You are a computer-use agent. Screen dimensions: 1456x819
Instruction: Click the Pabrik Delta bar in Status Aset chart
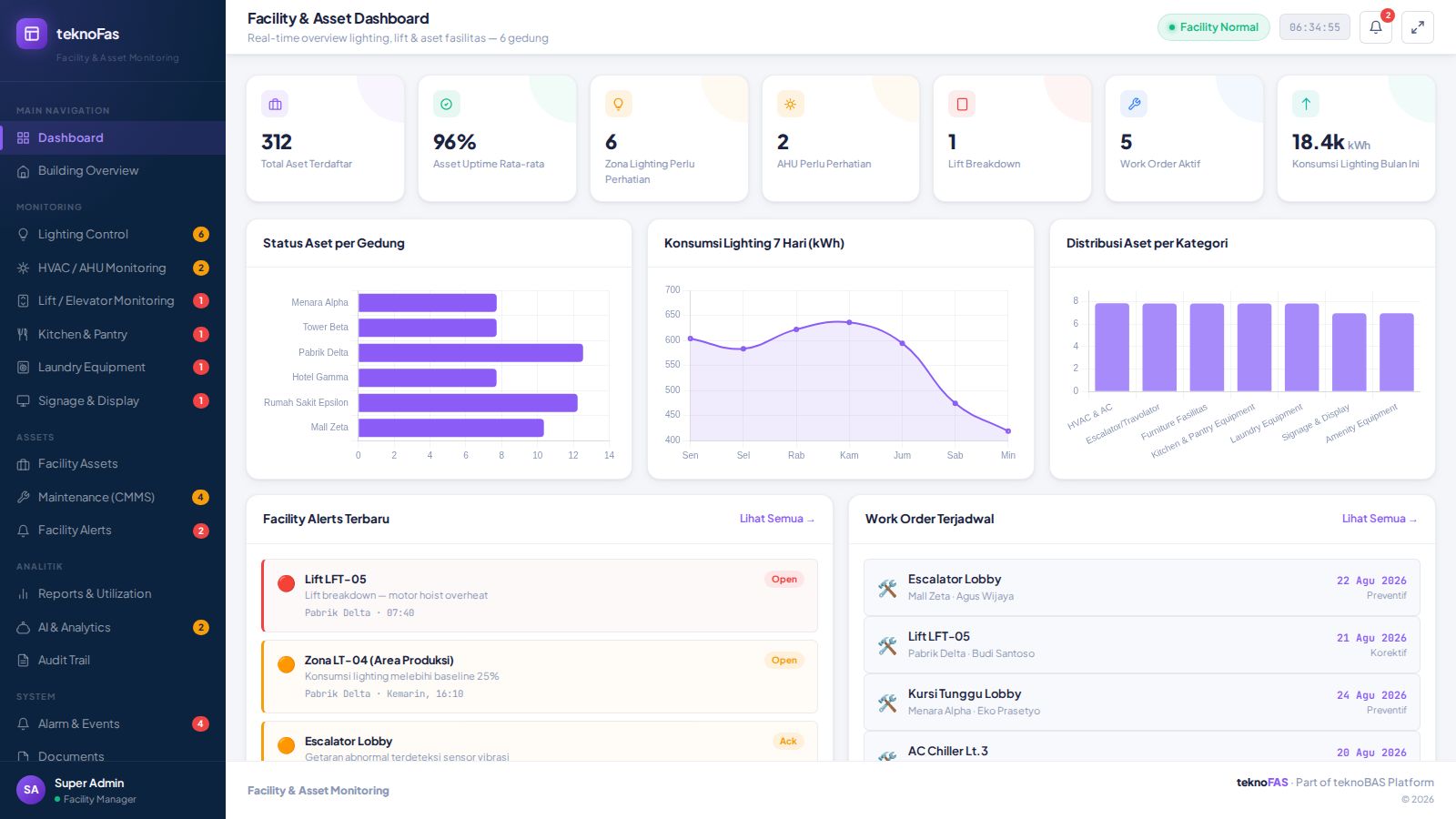(470, 353)
